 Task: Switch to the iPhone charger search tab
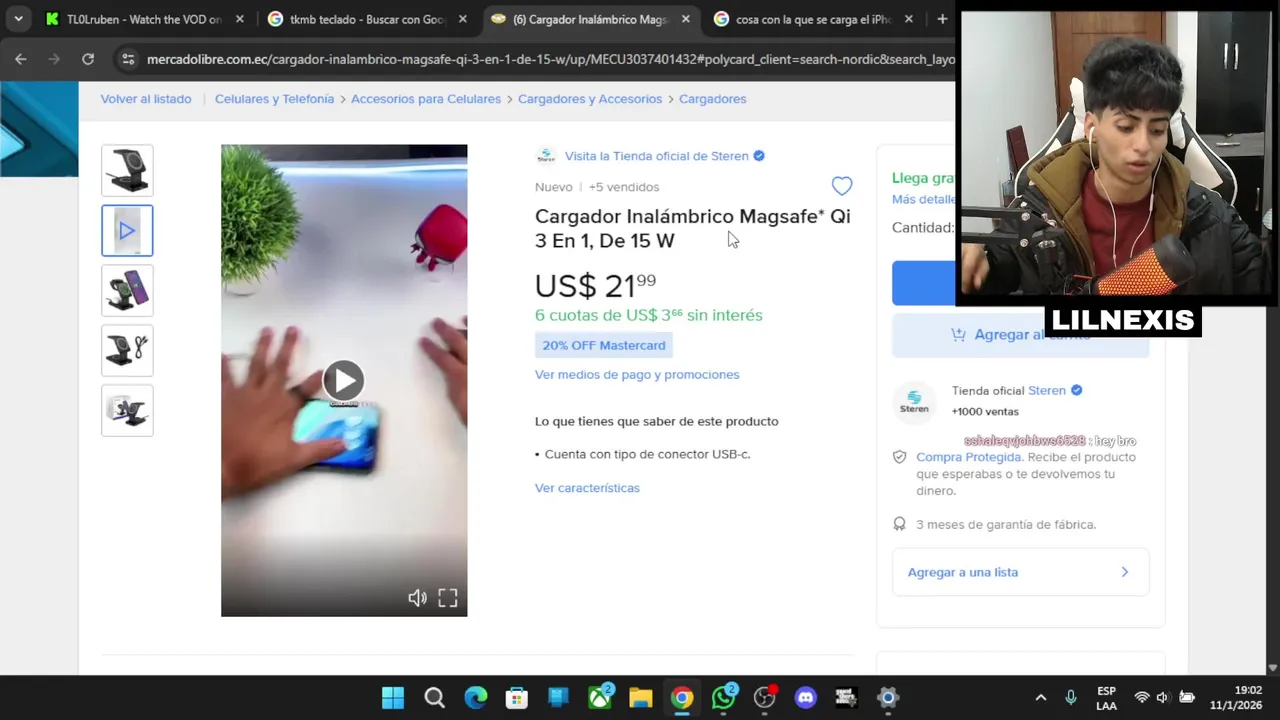tap(814, 19)
